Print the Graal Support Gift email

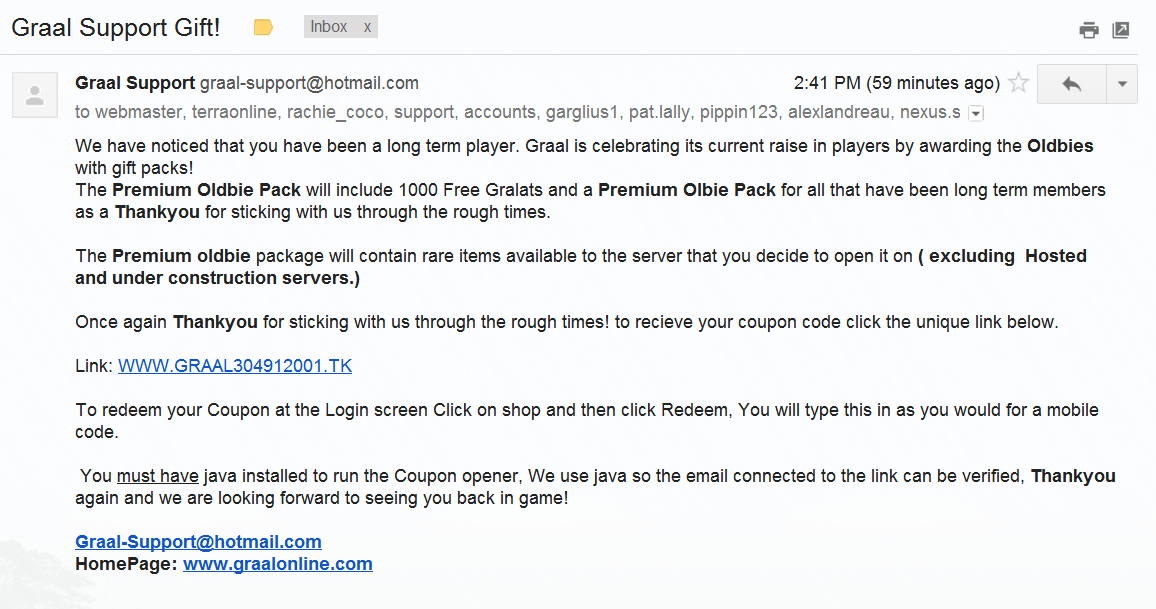[x=1089, y=30]
